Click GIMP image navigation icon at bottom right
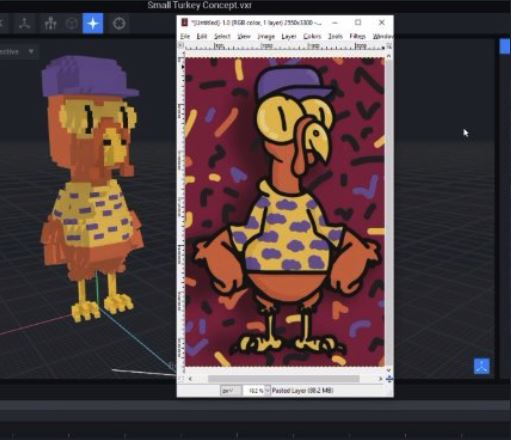The height and width of the screenshot is (440, 511). point(389,379)
